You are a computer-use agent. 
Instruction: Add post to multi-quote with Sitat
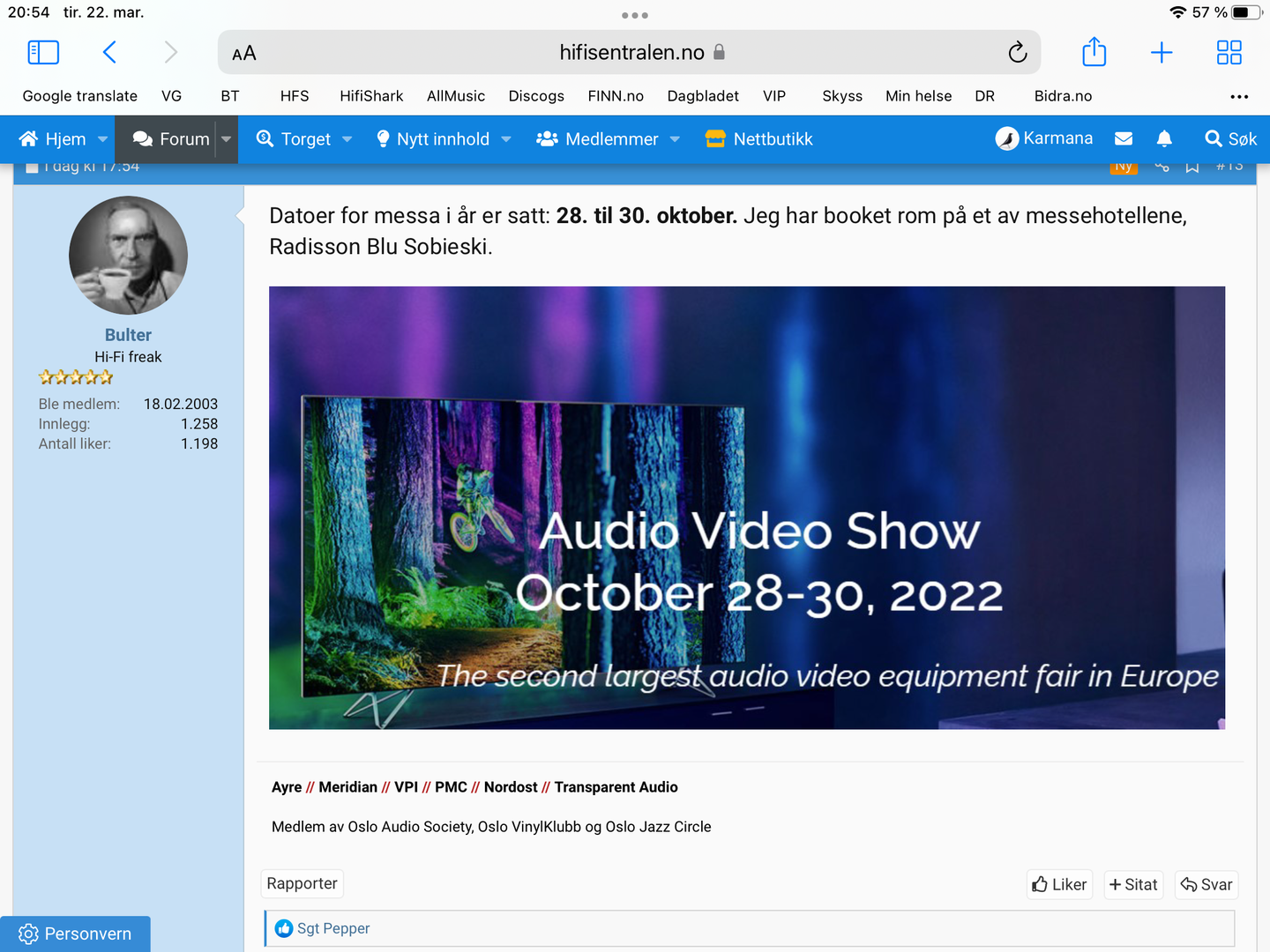(1133, 884)
